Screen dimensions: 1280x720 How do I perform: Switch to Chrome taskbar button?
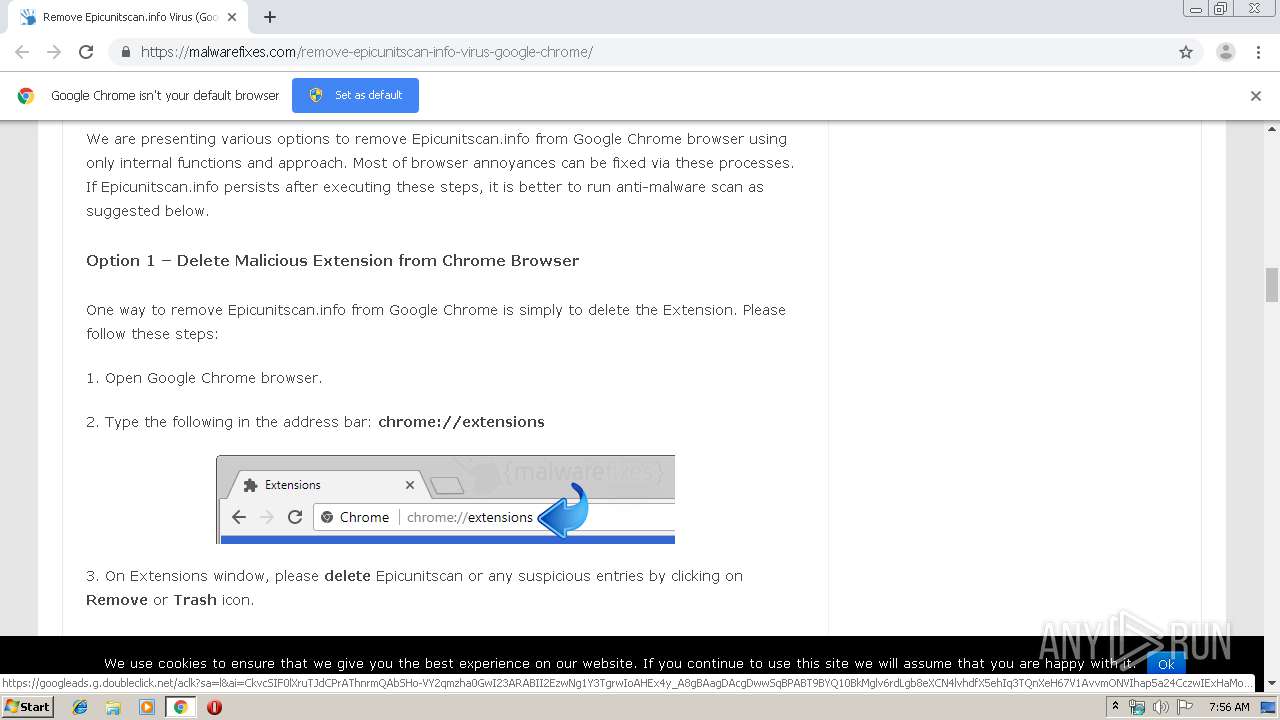pos(180,707)
